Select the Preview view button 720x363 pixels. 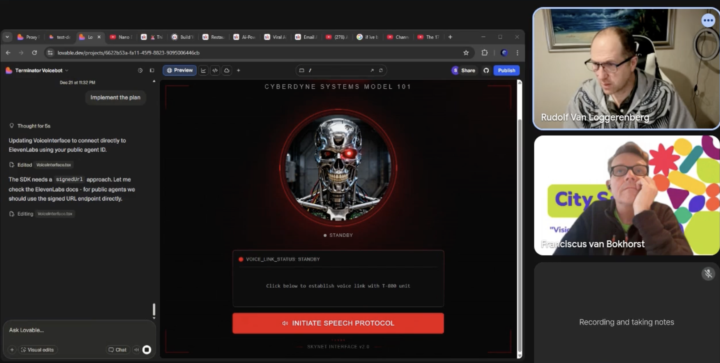tap(180, 71)
